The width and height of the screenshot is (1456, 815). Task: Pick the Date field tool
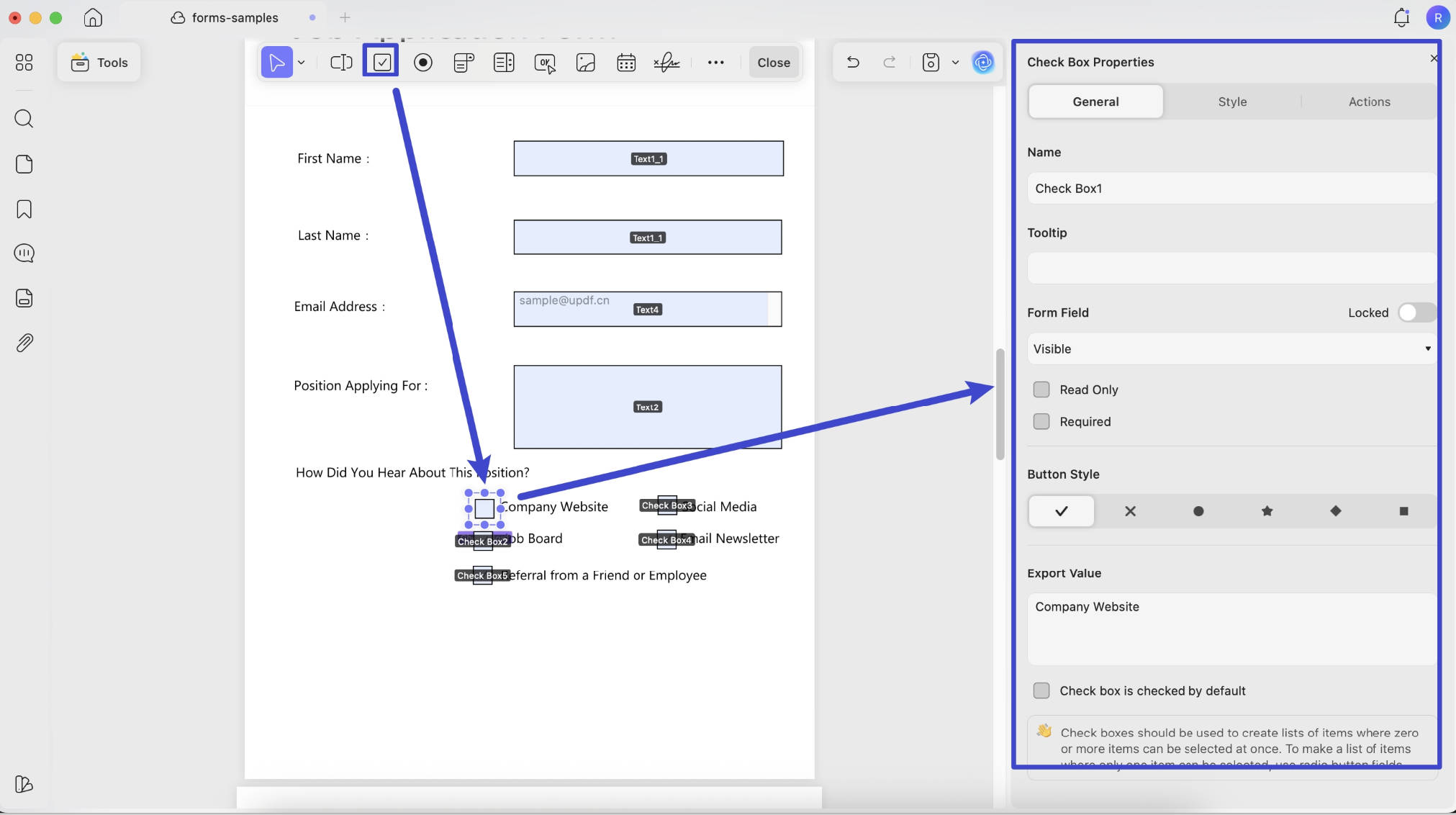pos(626,63)
